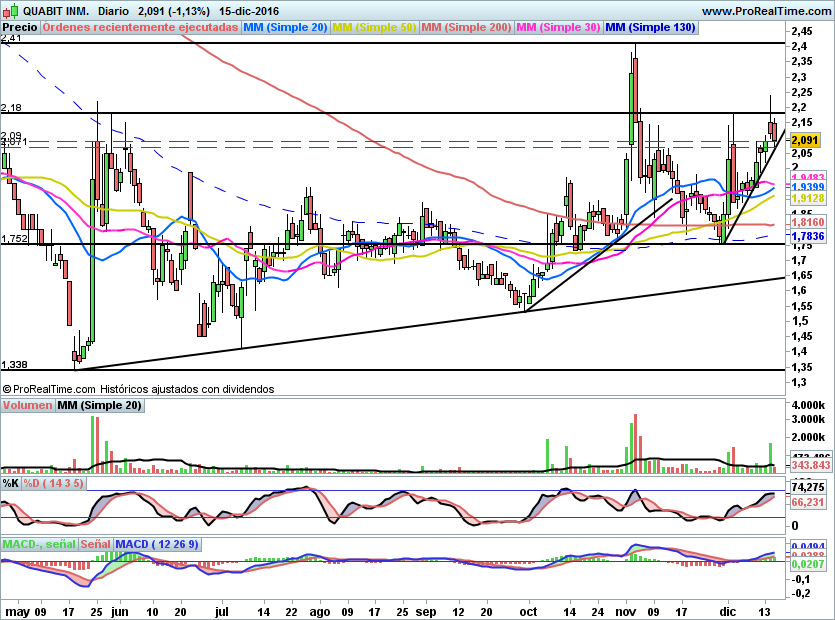Image resolution: width=835 pixels, height=620 pixels.
Task: Select the MACD ( 12 26 9) label
Action: click(x=157, y=544)
